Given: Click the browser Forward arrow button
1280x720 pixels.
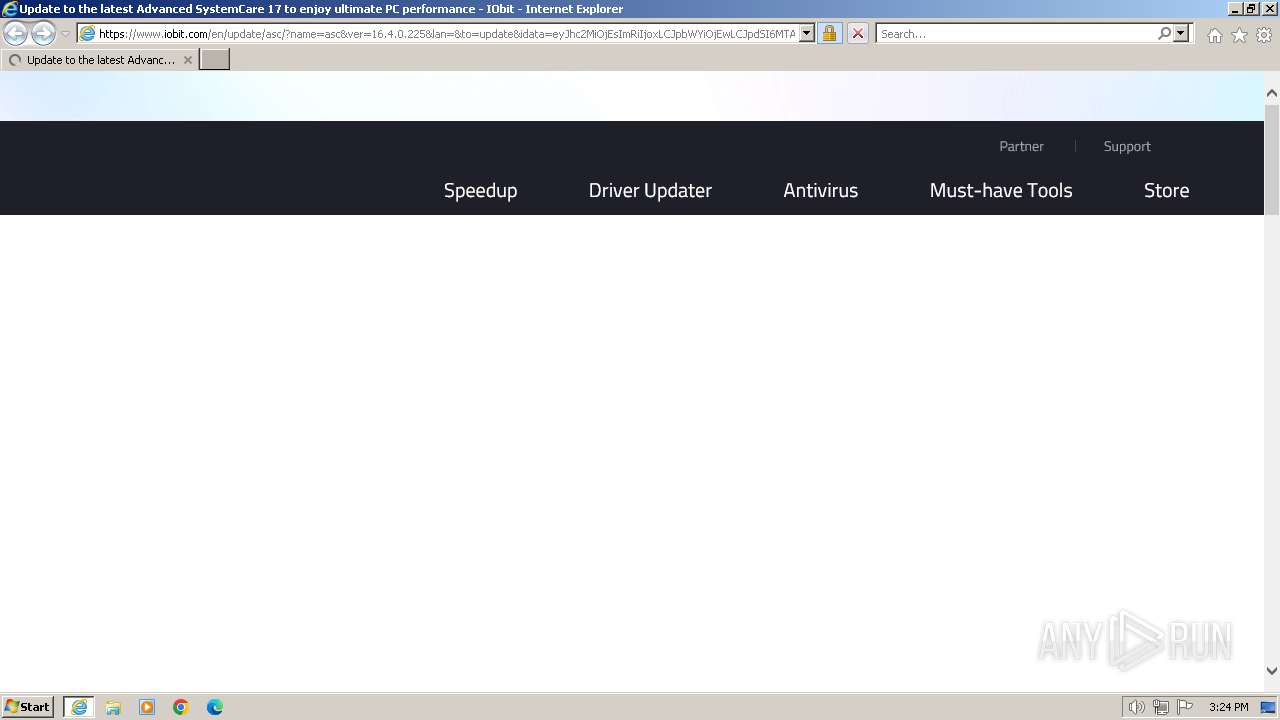Looking at the screenshot, I should pos(43,33).
